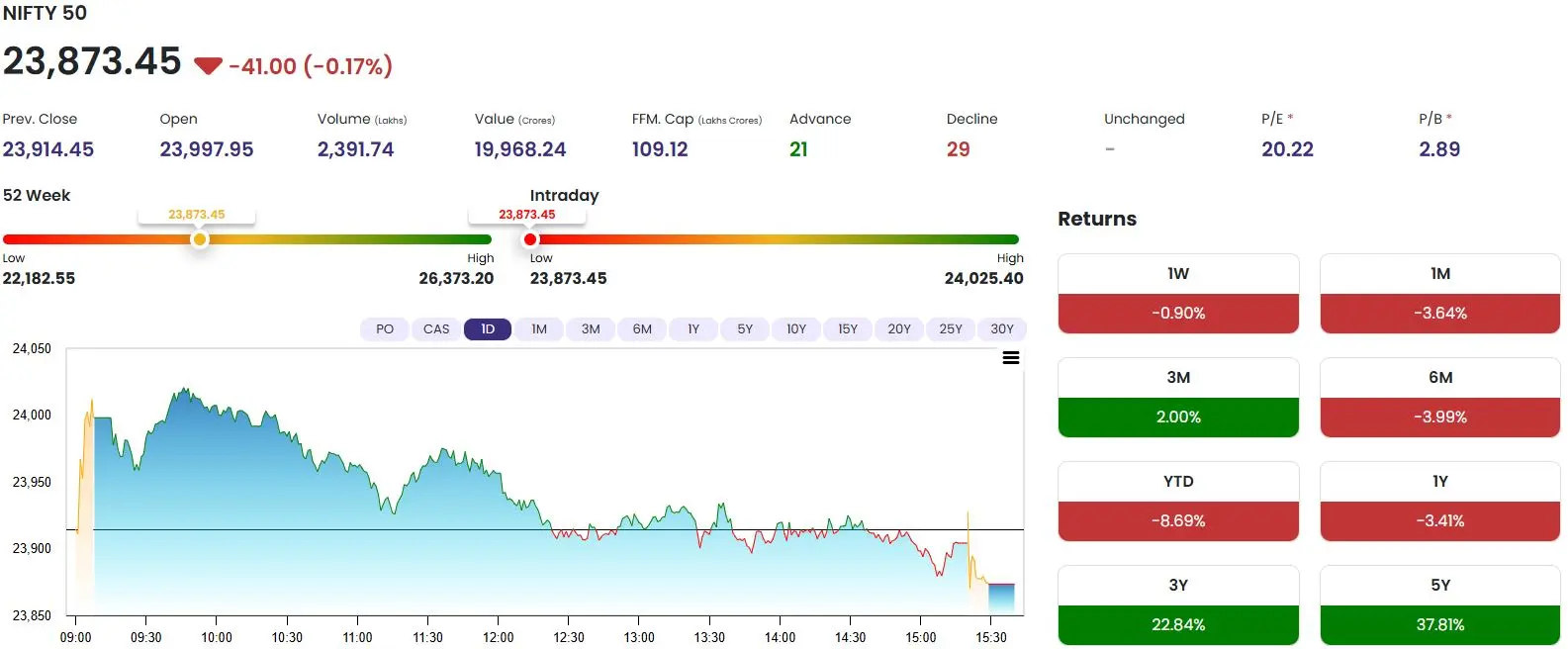This screenshot has width=1568, height=649.
Task: Switch chart to 1Y period
Action: click(693, 329)
